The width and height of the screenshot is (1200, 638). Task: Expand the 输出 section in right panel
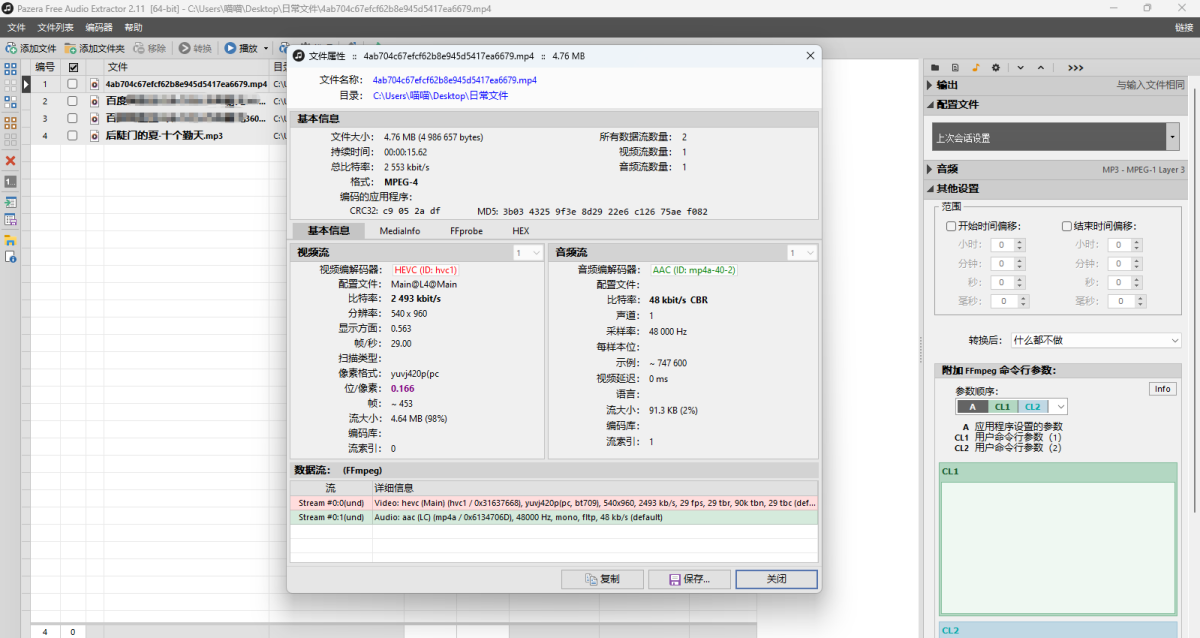[x=947, y=85]
